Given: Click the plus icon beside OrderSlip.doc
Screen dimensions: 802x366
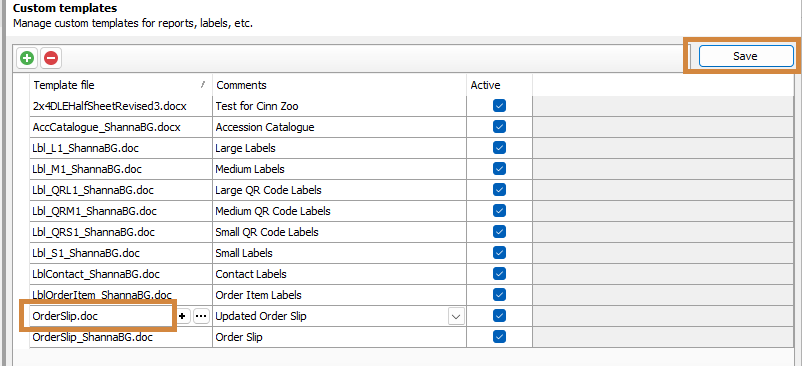Looking at the screenshot, I should (184, 317).
